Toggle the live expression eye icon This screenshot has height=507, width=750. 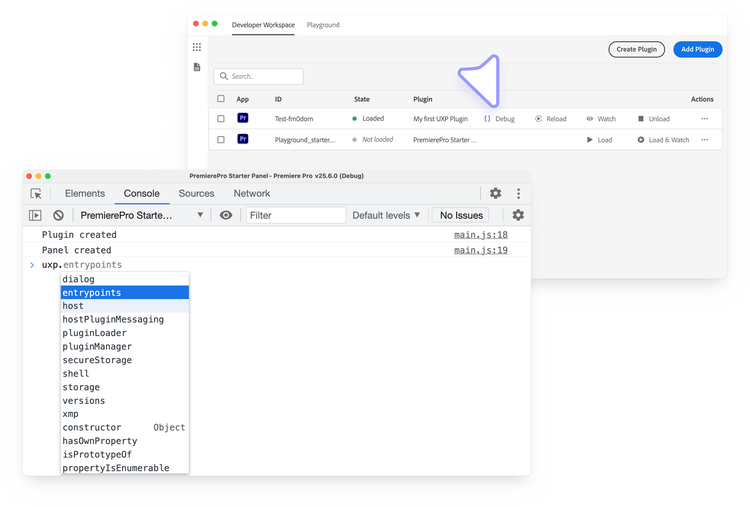coord(226,215)
